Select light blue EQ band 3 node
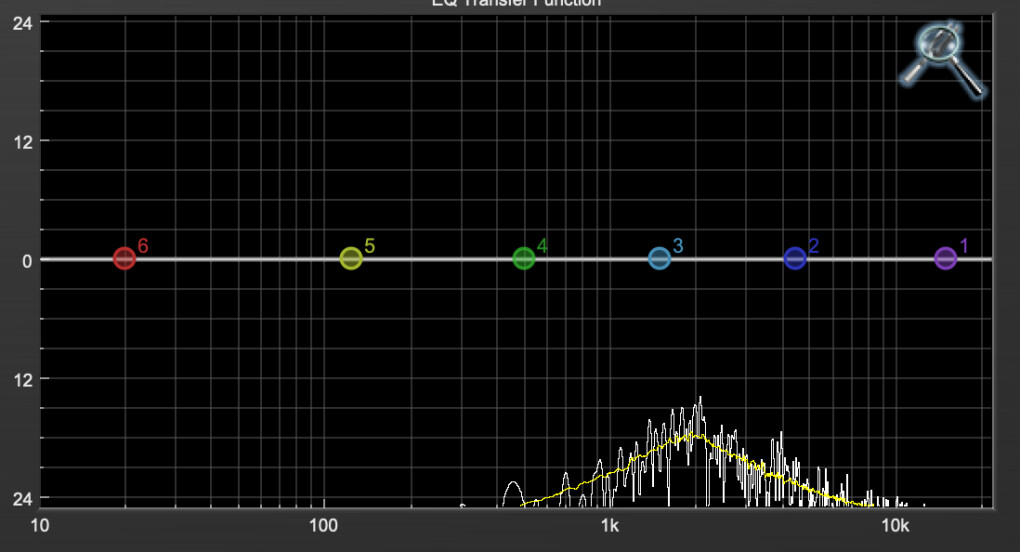The width and height of the screenshot is (1020, 552). [x=660, y=259]
